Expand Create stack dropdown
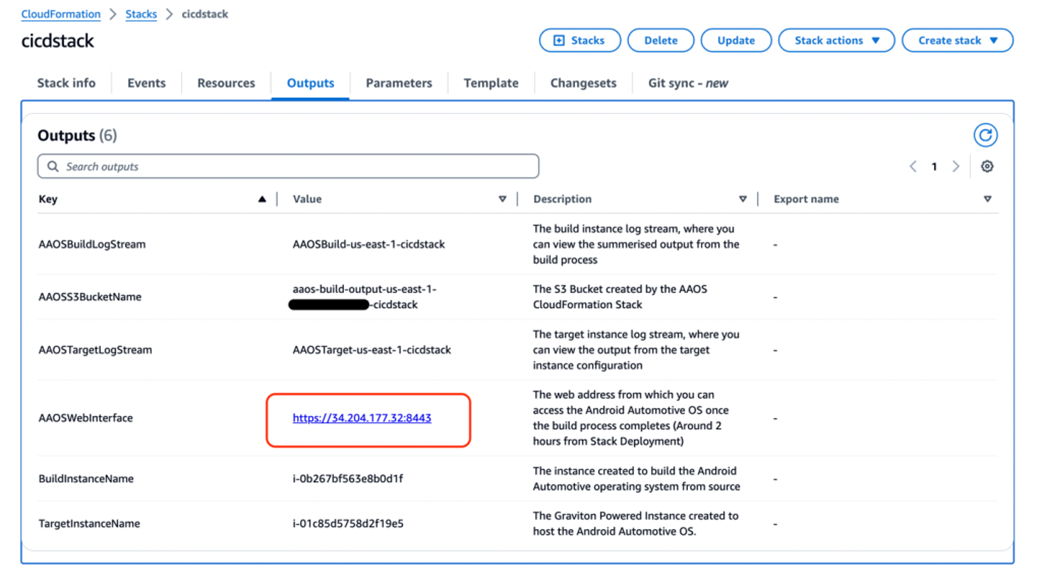 (957, 41)
